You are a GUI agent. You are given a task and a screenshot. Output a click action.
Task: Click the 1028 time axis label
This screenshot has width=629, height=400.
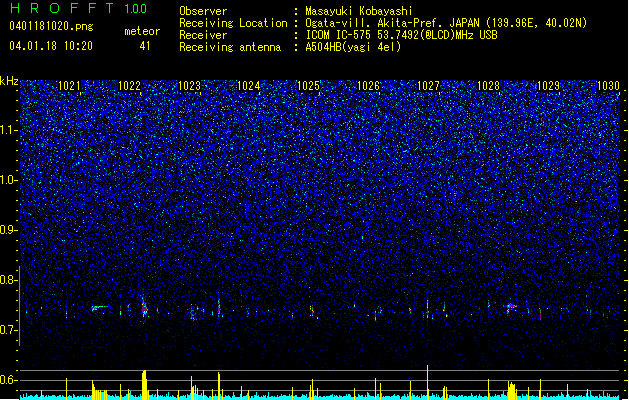click(x=488, y=86)
